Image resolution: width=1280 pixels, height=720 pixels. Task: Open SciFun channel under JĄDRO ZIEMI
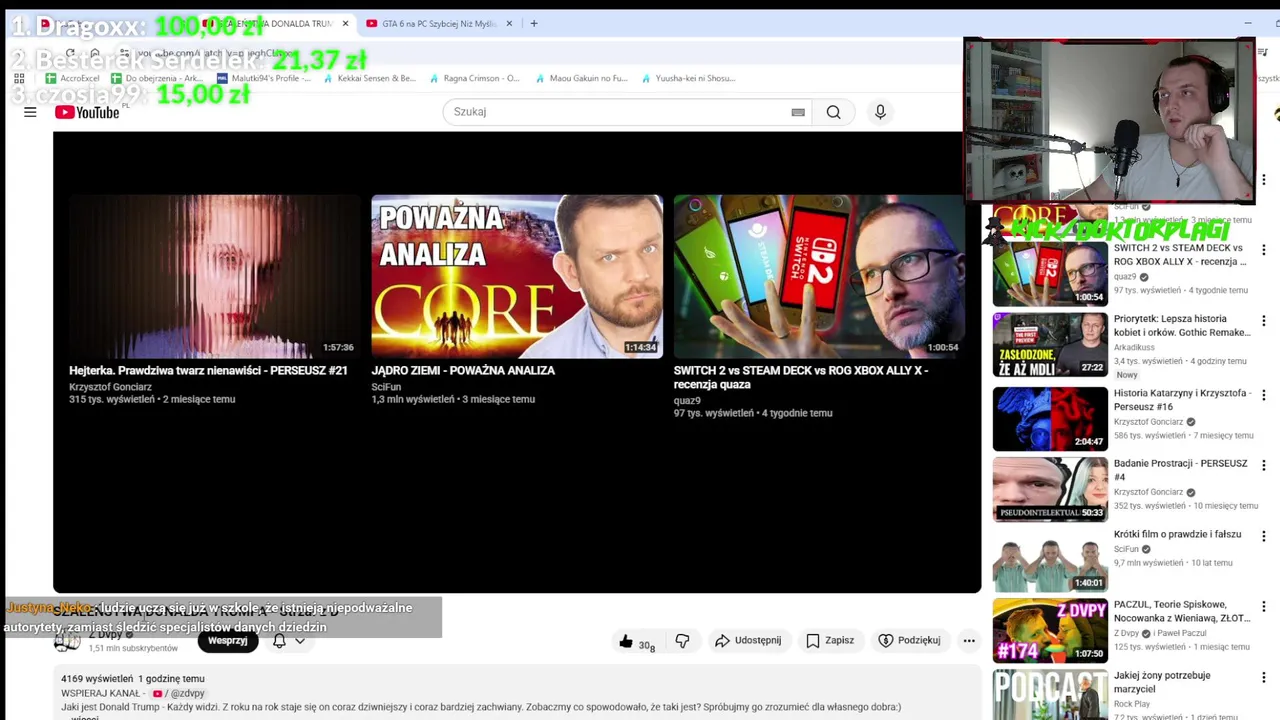click(386, 386)
